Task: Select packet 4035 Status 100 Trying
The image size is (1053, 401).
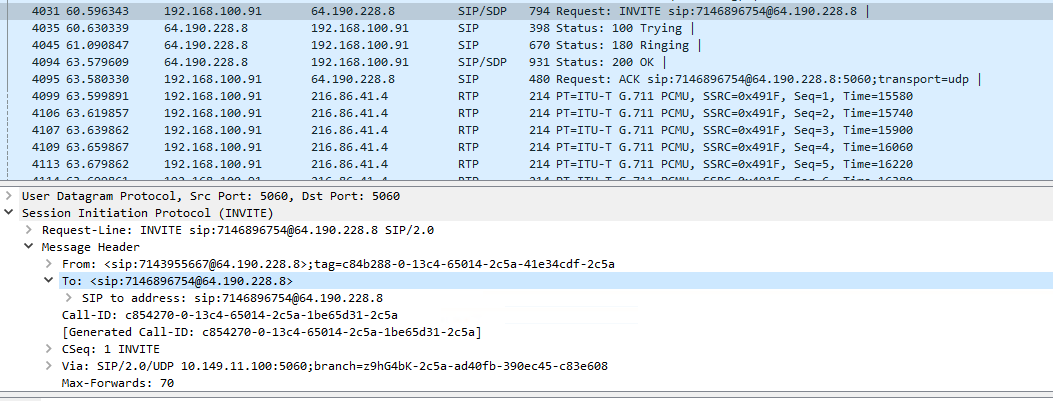Action: 526,28
